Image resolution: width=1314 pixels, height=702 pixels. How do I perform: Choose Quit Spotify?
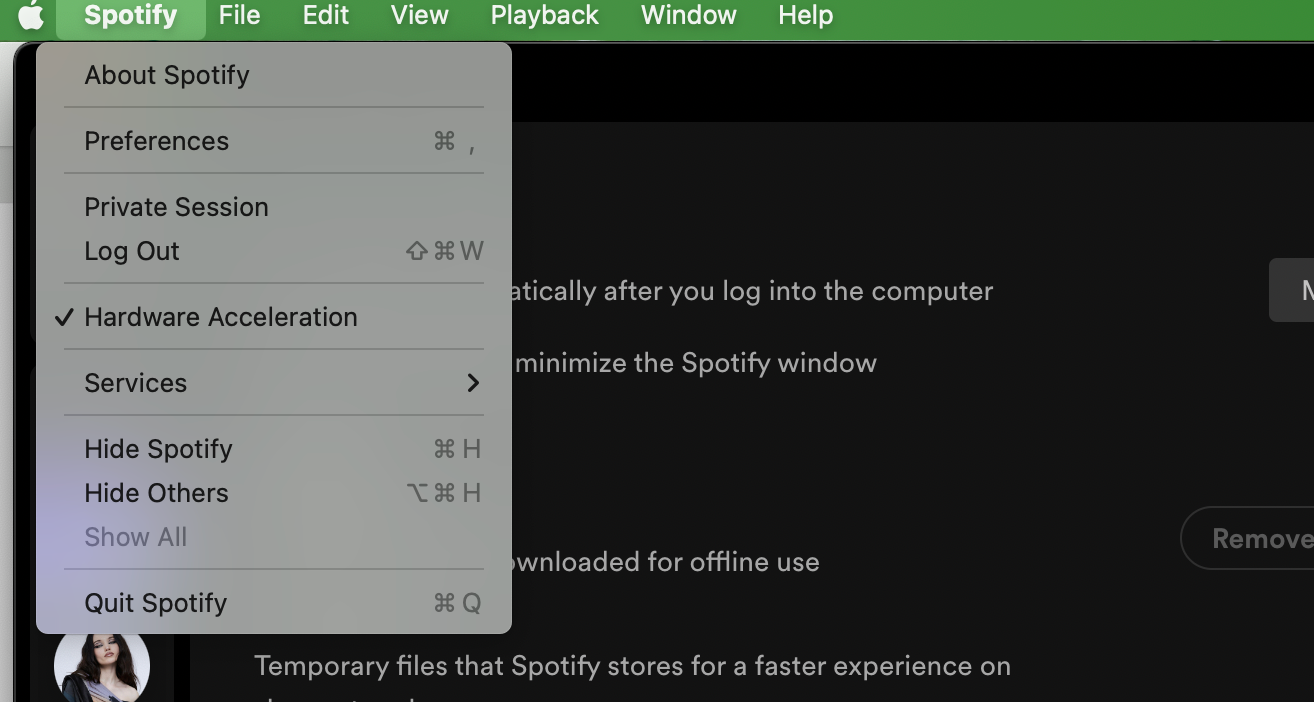pos(274,603)
